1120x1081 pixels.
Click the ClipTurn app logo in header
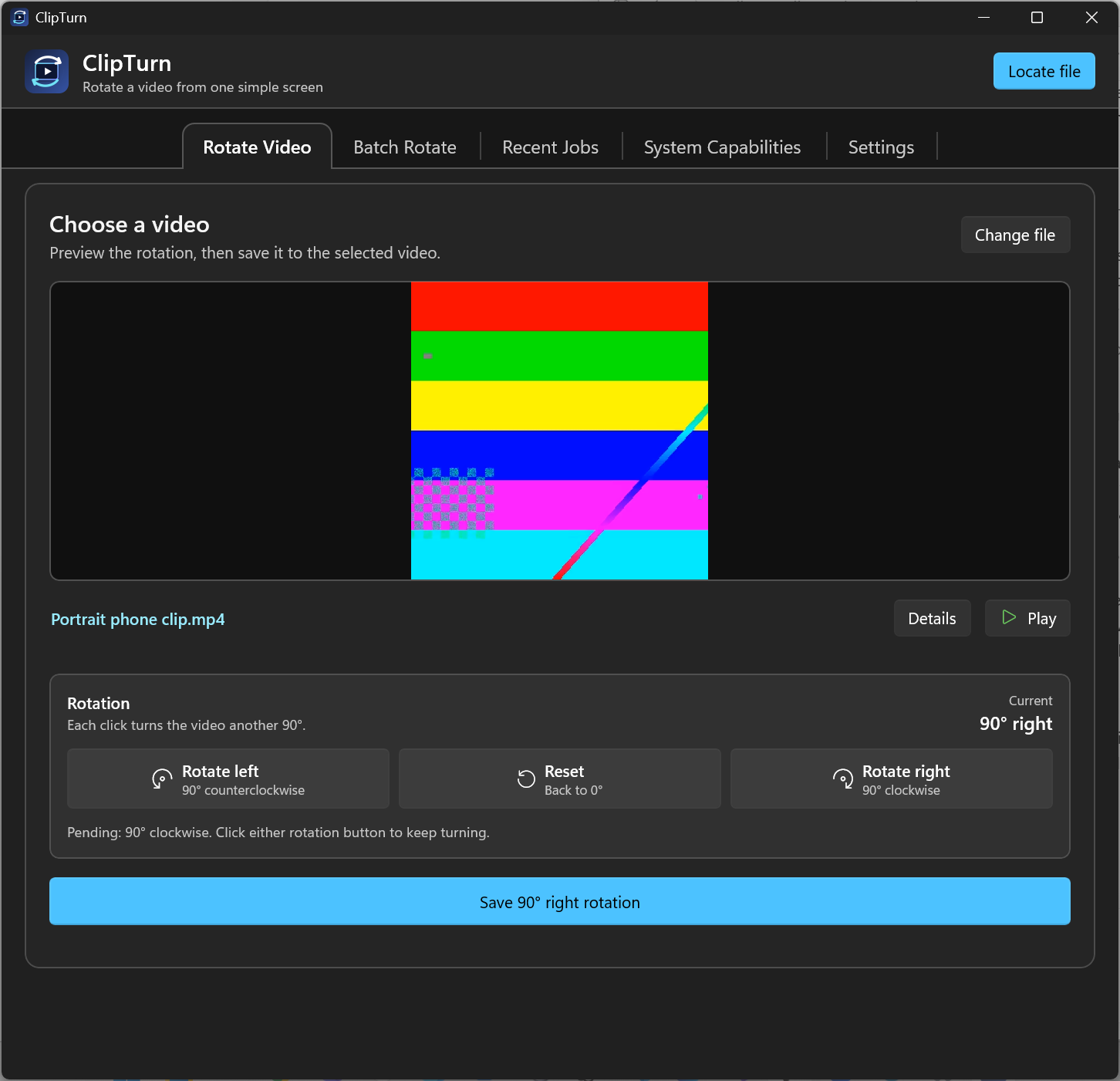coord(46,71)
